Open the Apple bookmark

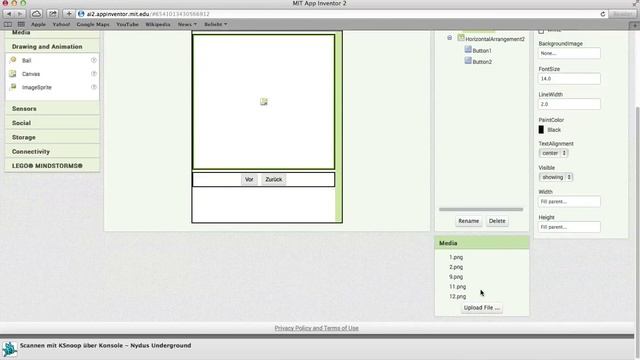[38, 24]
